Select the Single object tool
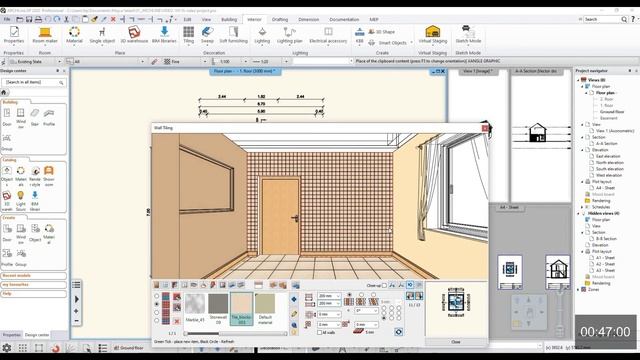This screenshot has height=360, width=640. (x=102, y=35)
